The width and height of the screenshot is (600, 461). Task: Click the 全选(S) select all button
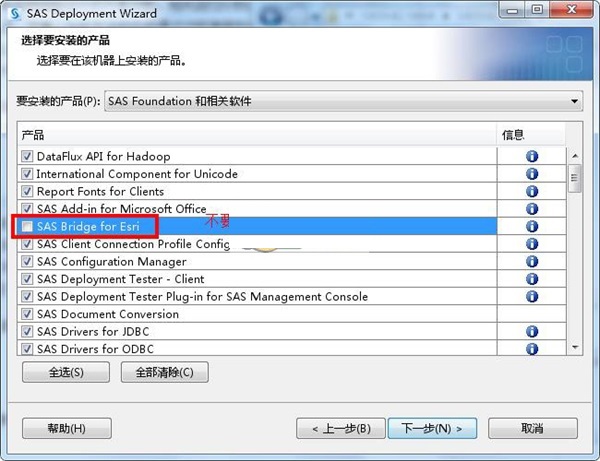(66, 372)
